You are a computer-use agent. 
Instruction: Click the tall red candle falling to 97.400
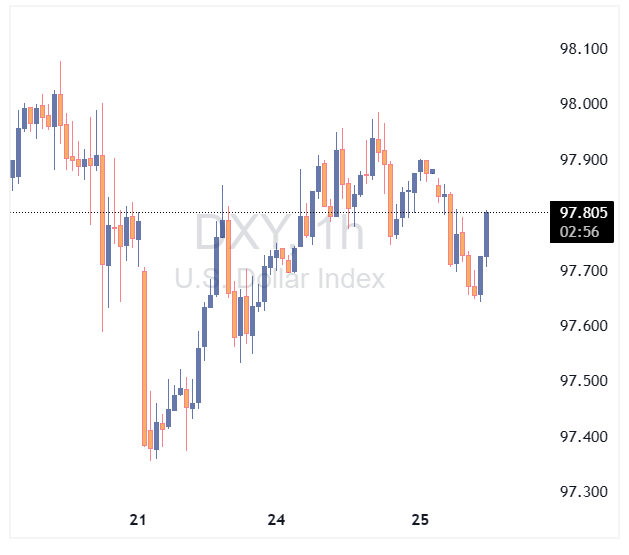[145, 355]
